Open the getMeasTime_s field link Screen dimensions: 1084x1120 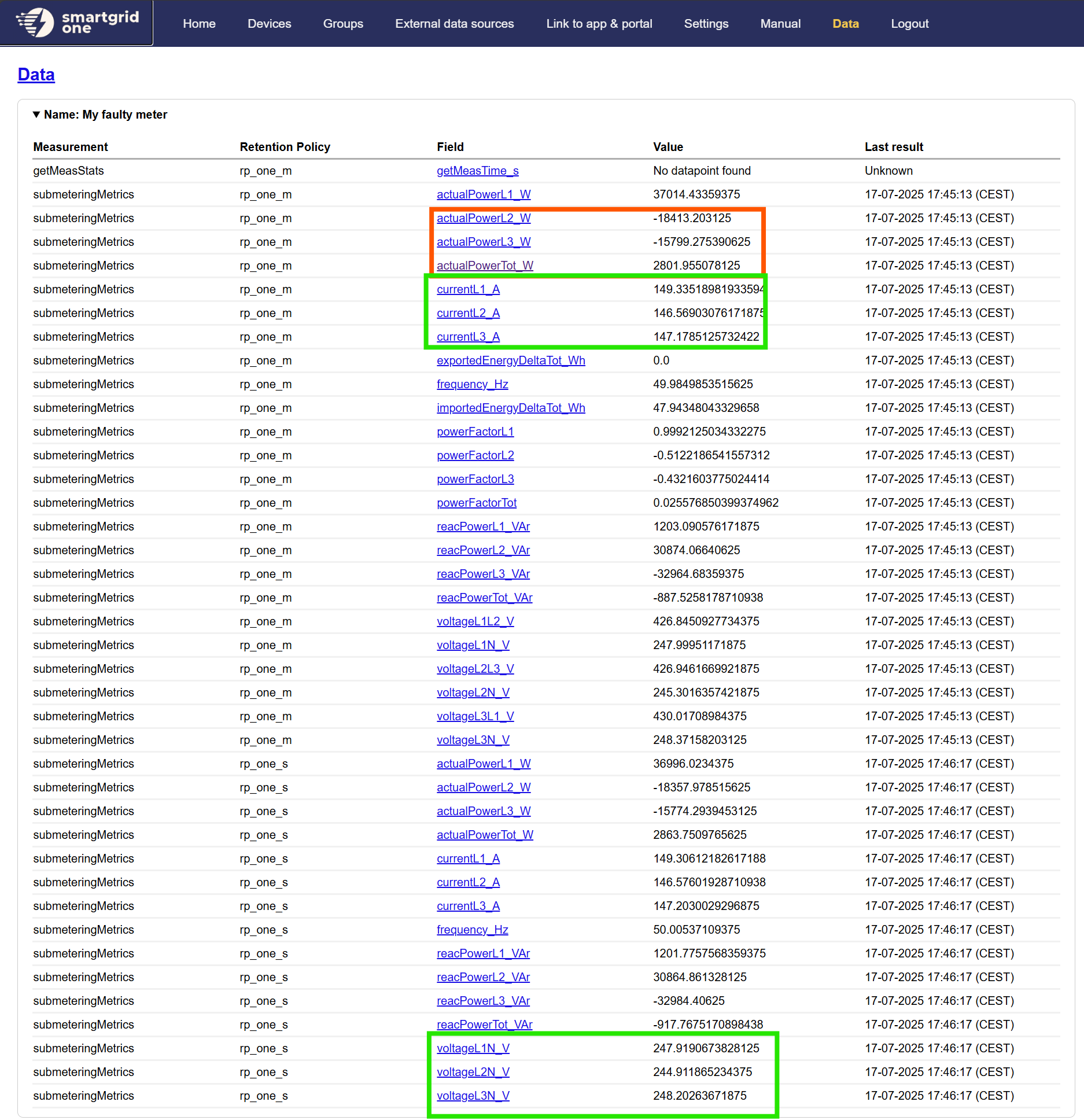pyautogui.click(x=477, y=171)
